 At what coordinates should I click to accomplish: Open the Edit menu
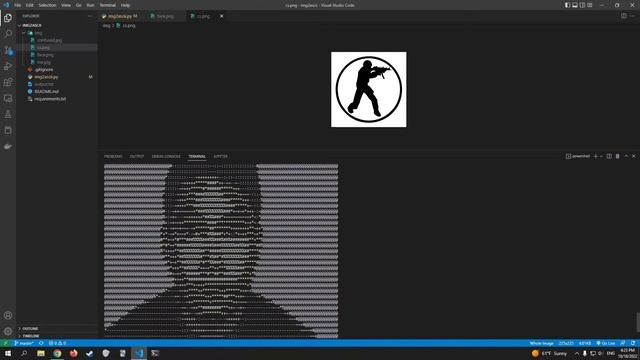click(30, 5)
